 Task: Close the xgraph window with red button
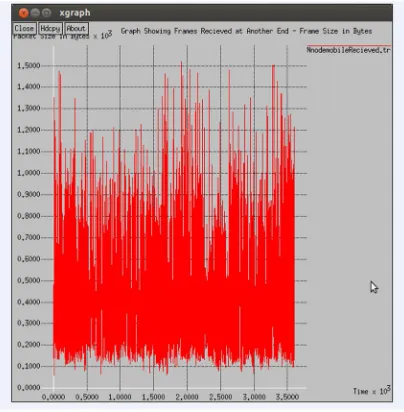pyautogui.click(x=23, y=13)
